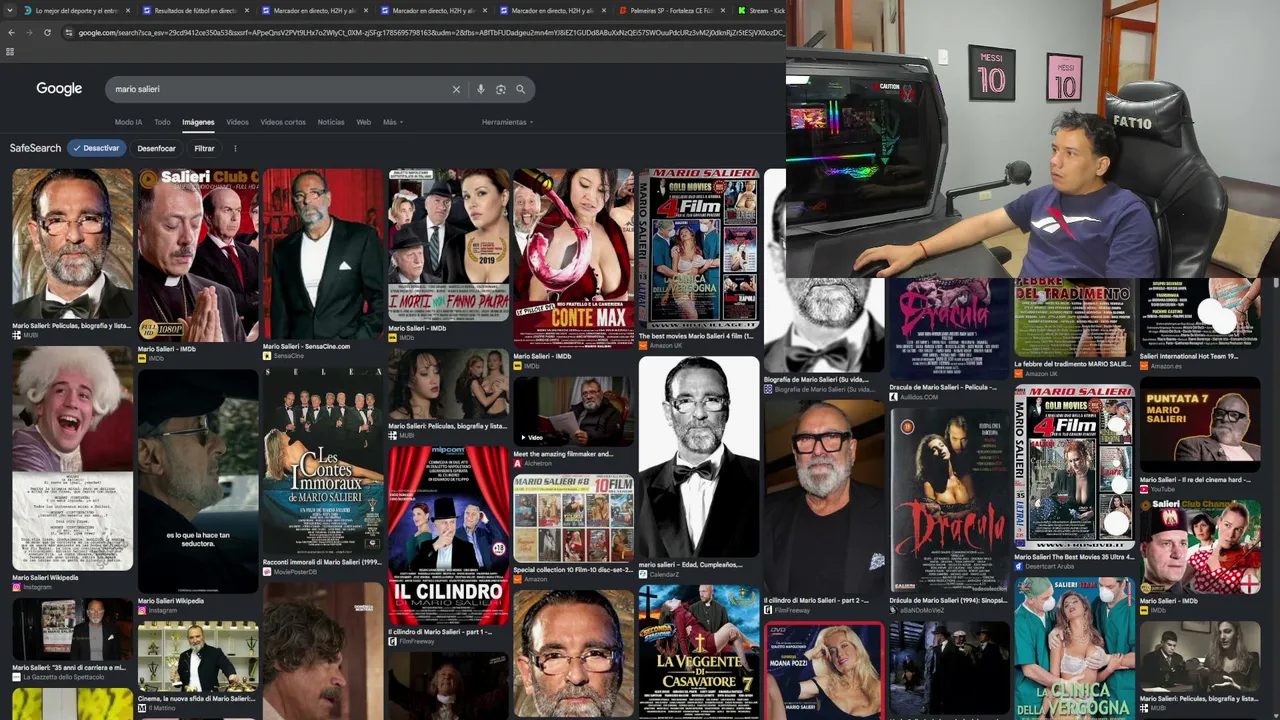
Task: Open 'Salieri International Hot Team 19...' link
Action: tap(1189, 356)
